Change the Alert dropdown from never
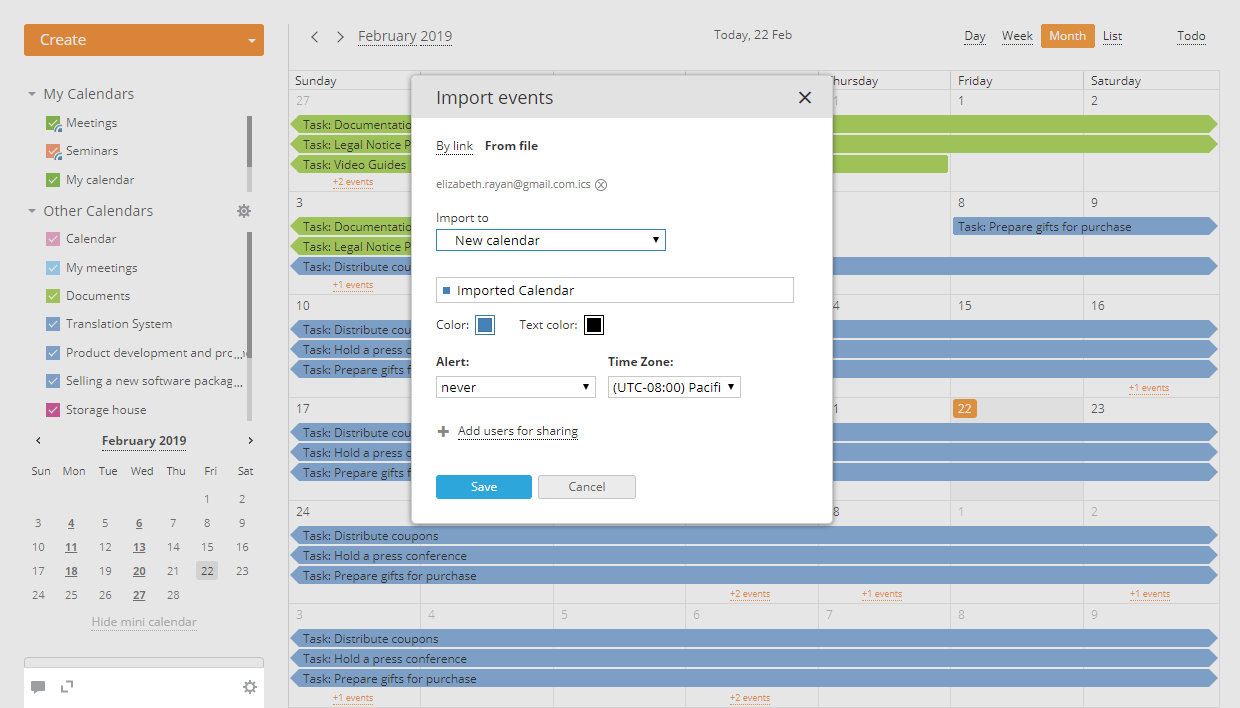This screenshot has height=708, width=1240. [x=515, y=386]
